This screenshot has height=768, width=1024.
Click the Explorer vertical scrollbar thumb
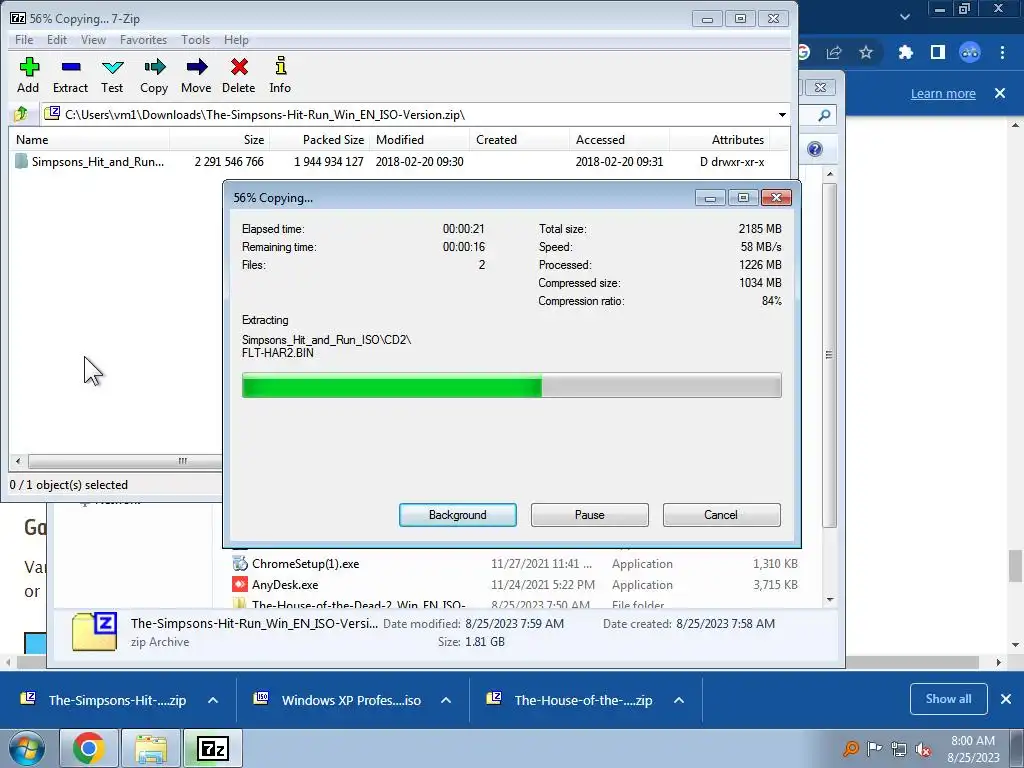pos(829,355)
